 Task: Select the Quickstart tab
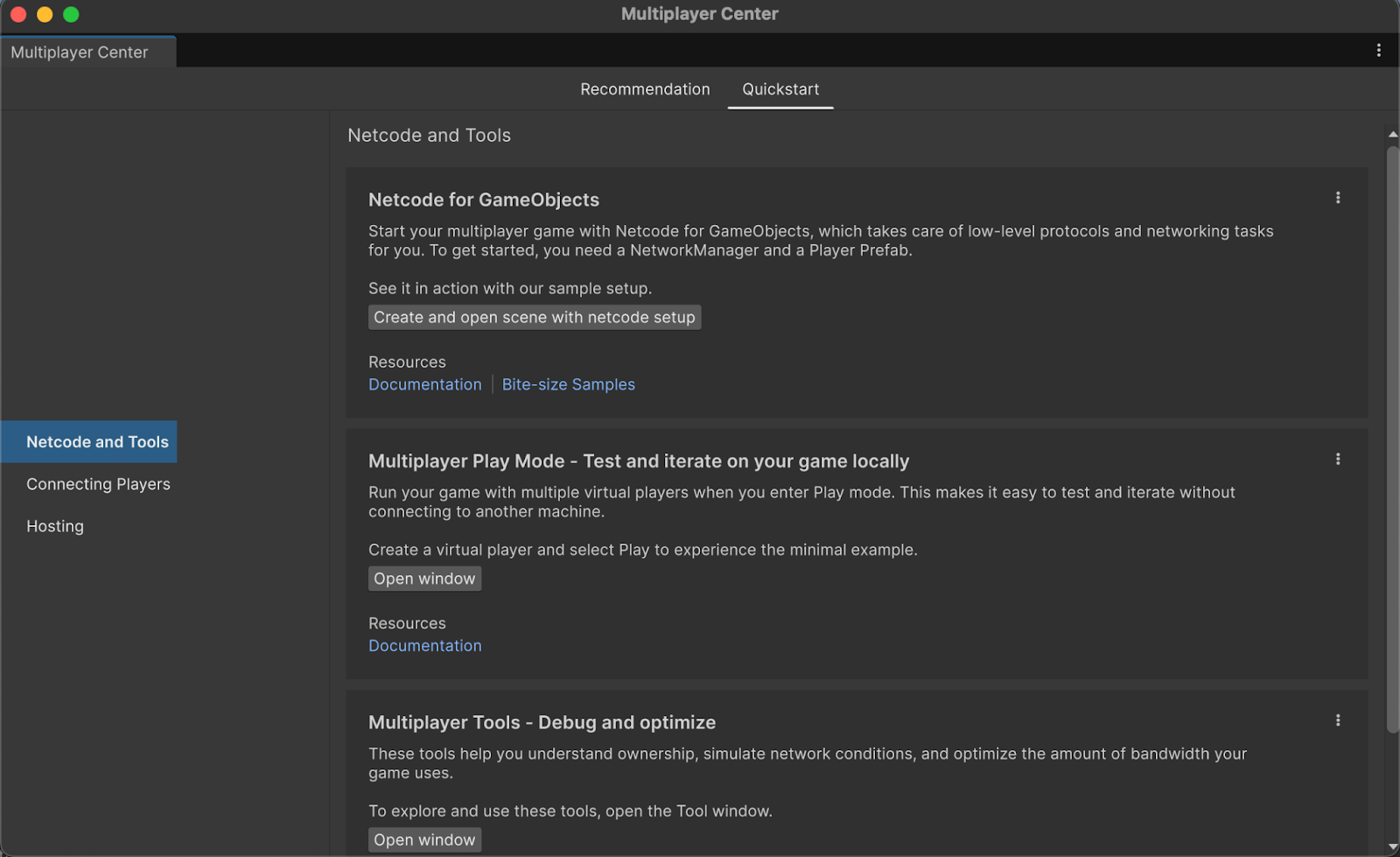pyautogui.click(x=780, y=89)
